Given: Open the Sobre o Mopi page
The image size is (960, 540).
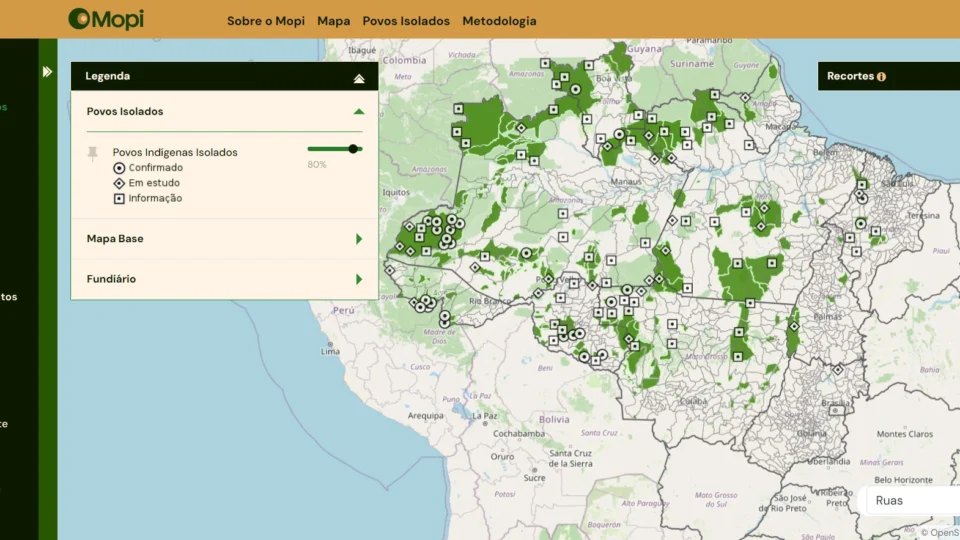Looking at the screenshot, I should [x=265, y=21].
